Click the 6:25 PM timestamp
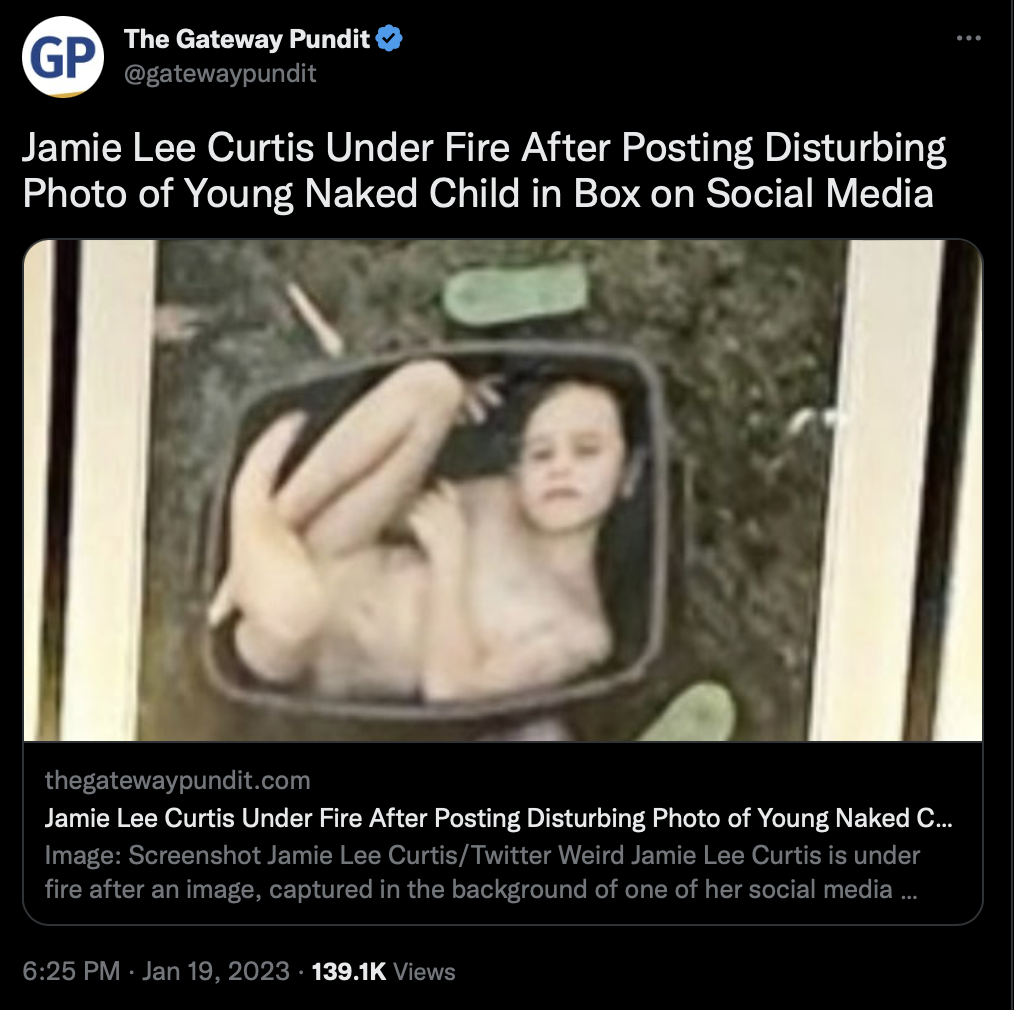 [71, 971]
